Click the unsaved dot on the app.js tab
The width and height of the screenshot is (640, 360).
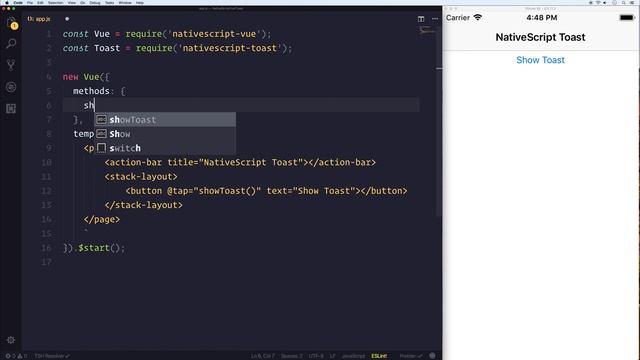coord(67,19)
